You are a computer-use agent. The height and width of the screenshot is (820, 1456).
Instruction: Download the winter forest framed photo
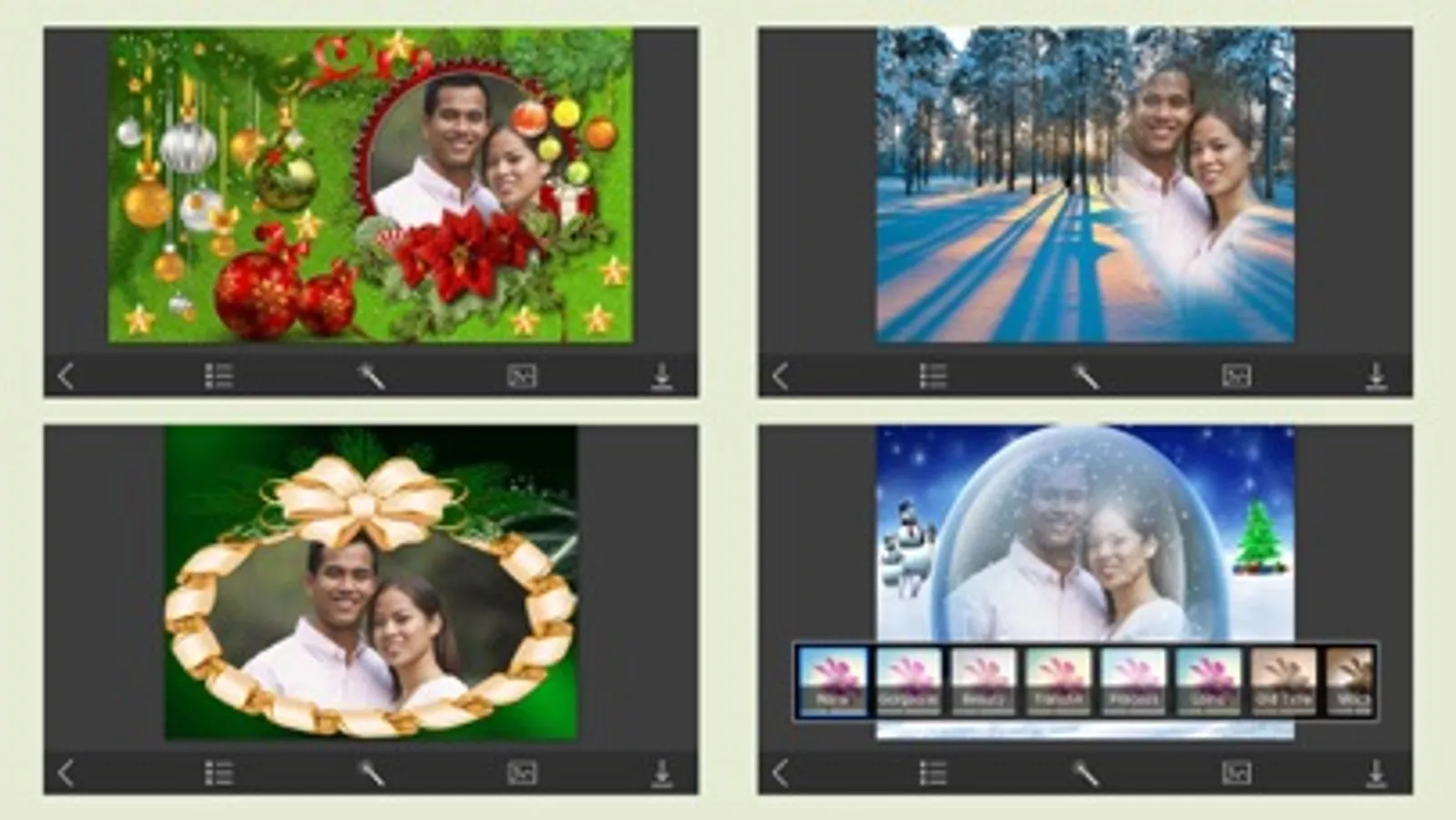(1377, 375)
